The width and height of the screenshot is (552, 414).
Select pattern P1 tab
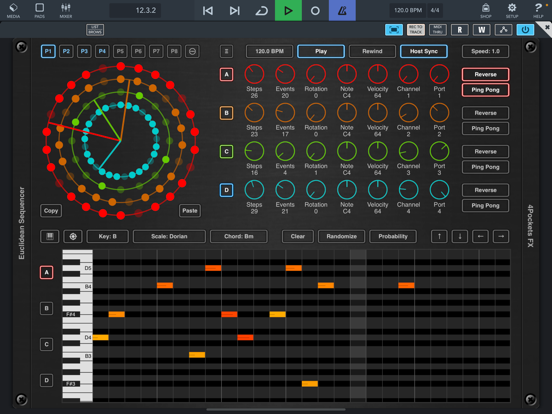tap(48, 51)
